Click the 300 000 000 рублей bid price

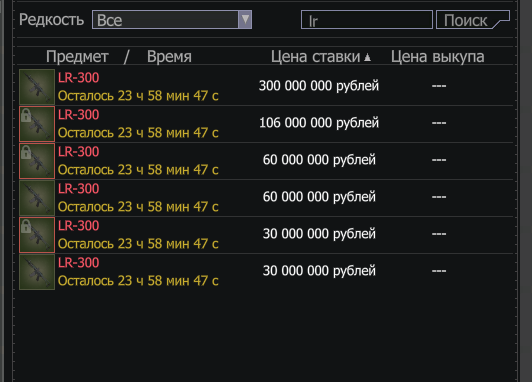pyautogui.click(x=319, y=86)
